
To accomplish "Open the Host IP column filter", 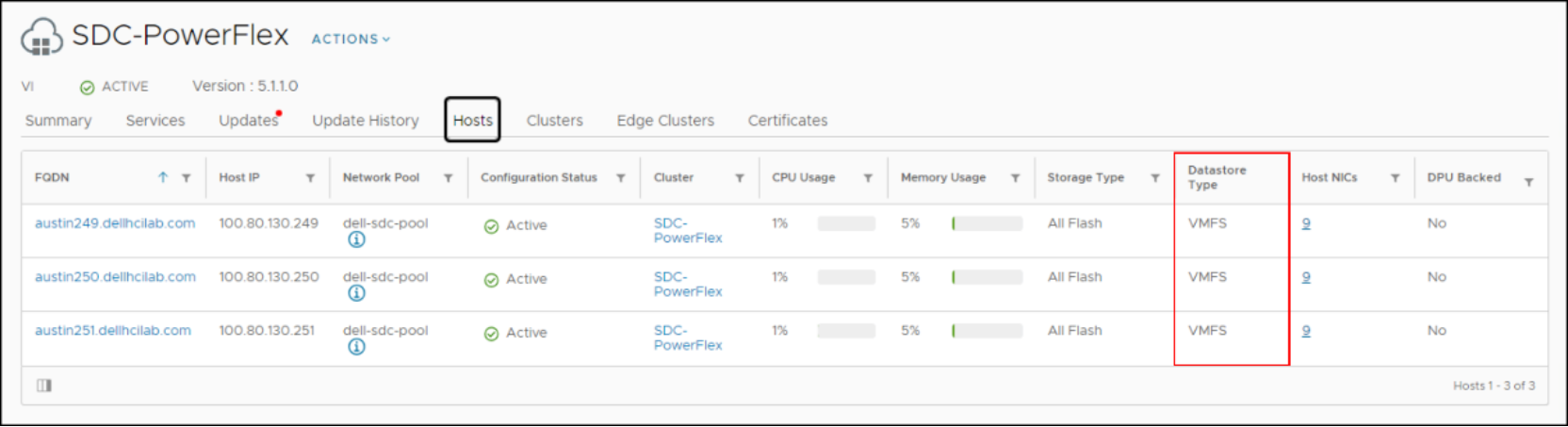I will 310,178.
